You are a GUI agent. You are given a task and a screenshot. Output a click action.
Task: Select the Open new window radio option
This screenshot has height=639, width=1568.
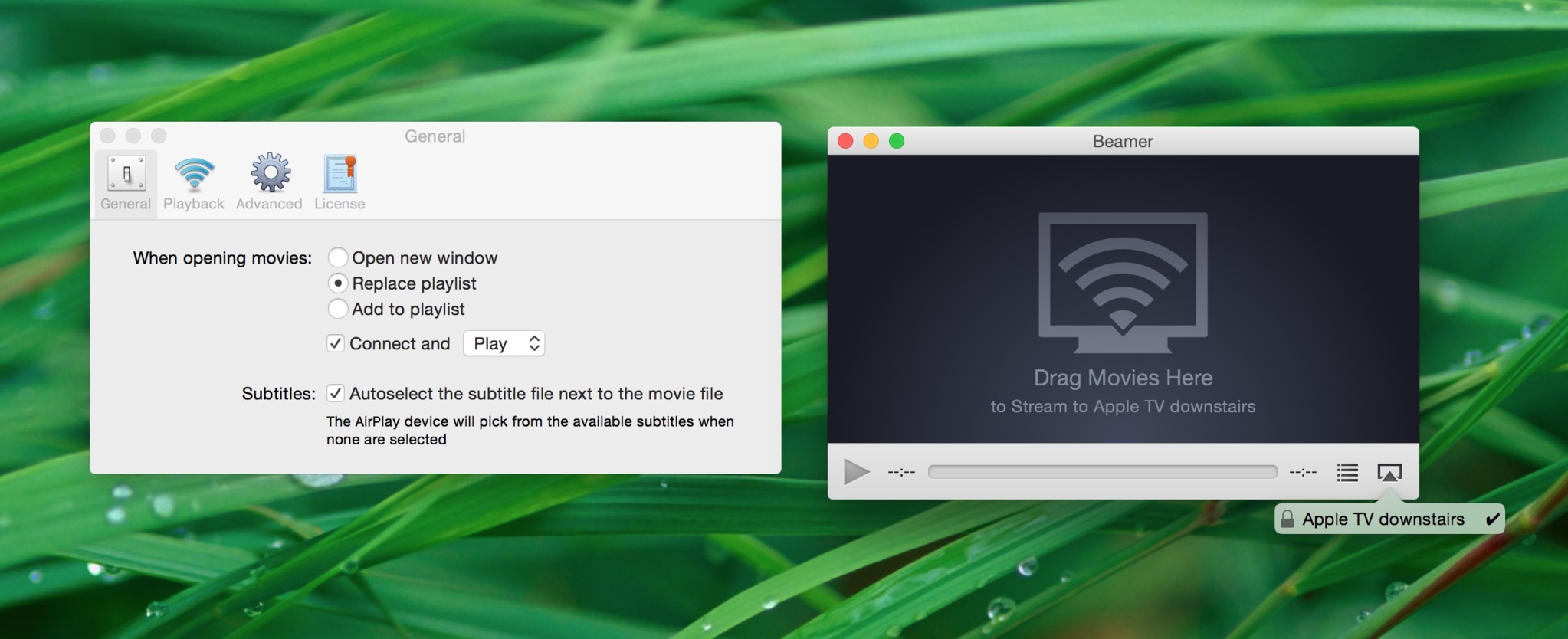[x=338, y=257]
